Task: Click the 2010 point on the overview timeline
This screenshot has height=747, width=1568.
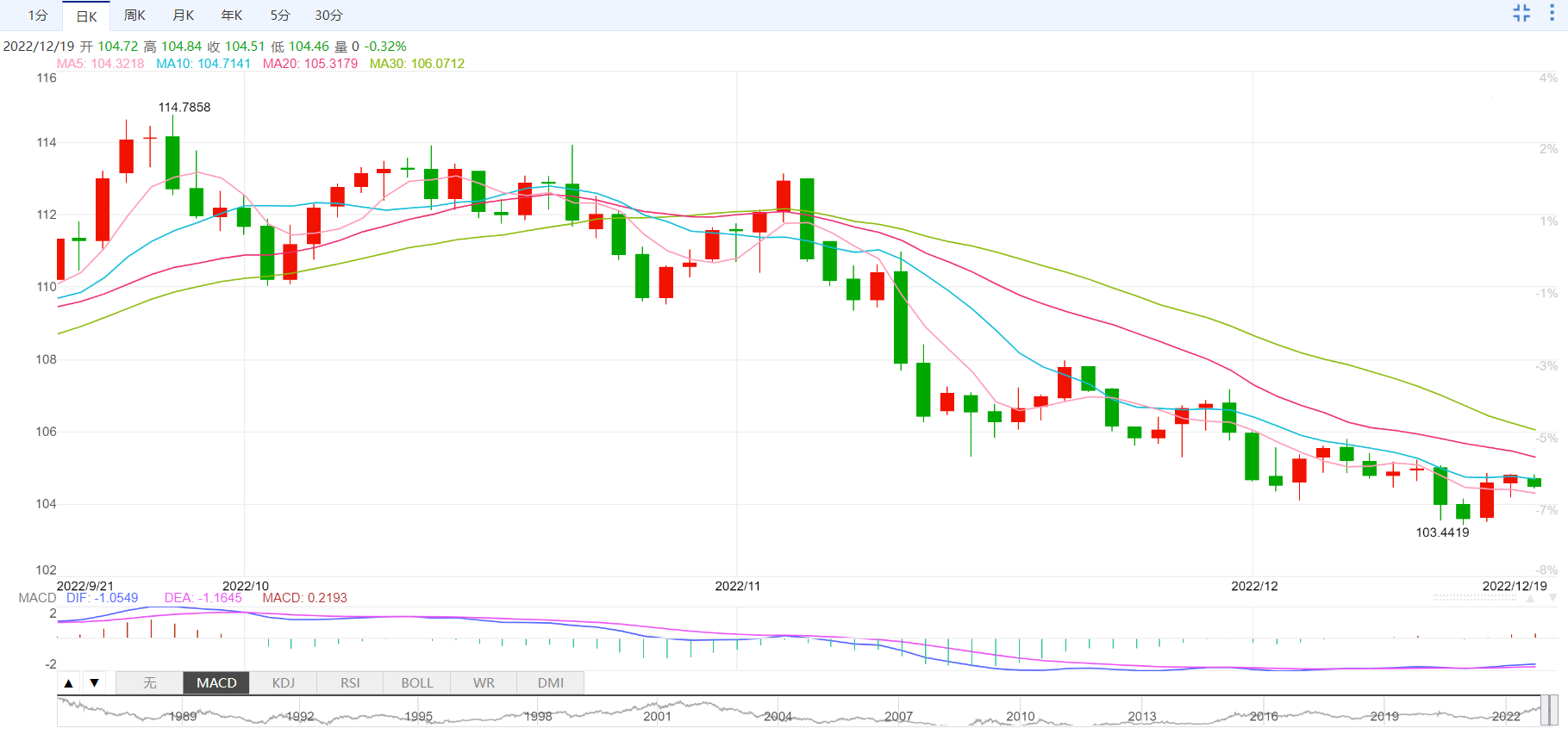Action: [x=1021, y=716]
